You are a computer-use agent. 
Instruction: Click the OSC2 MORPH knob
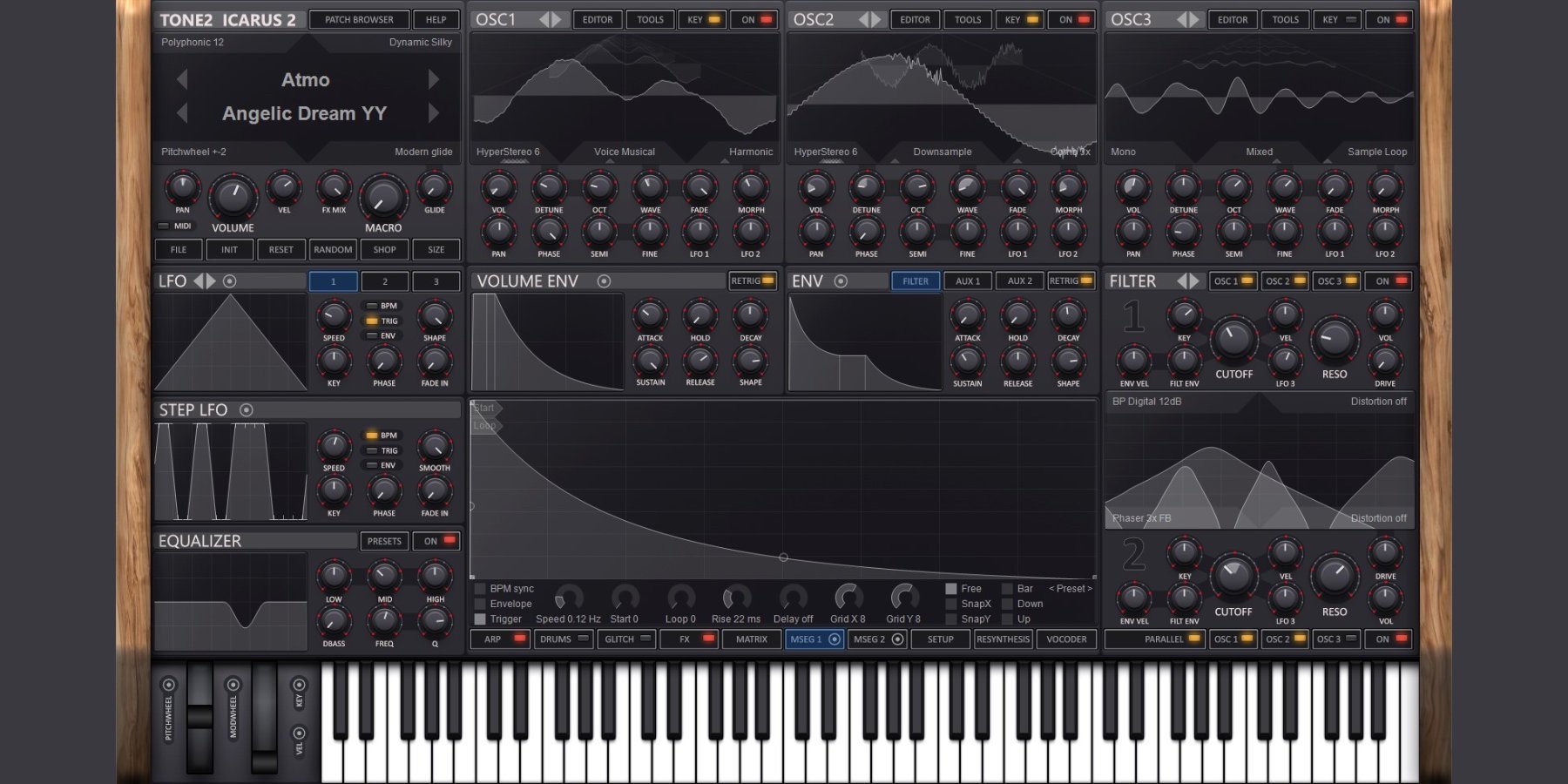coord(1068,188)
